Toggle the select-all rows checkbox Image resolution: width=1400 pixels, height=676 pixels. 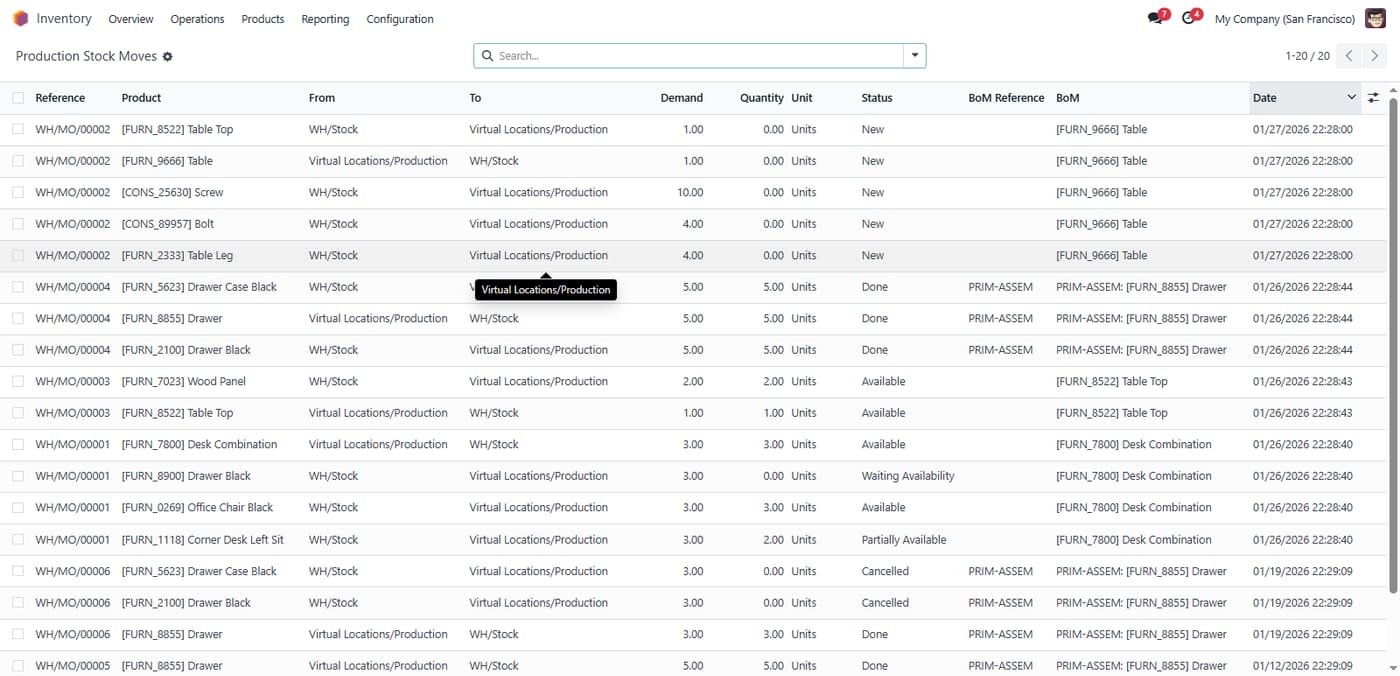pos(18,98)
